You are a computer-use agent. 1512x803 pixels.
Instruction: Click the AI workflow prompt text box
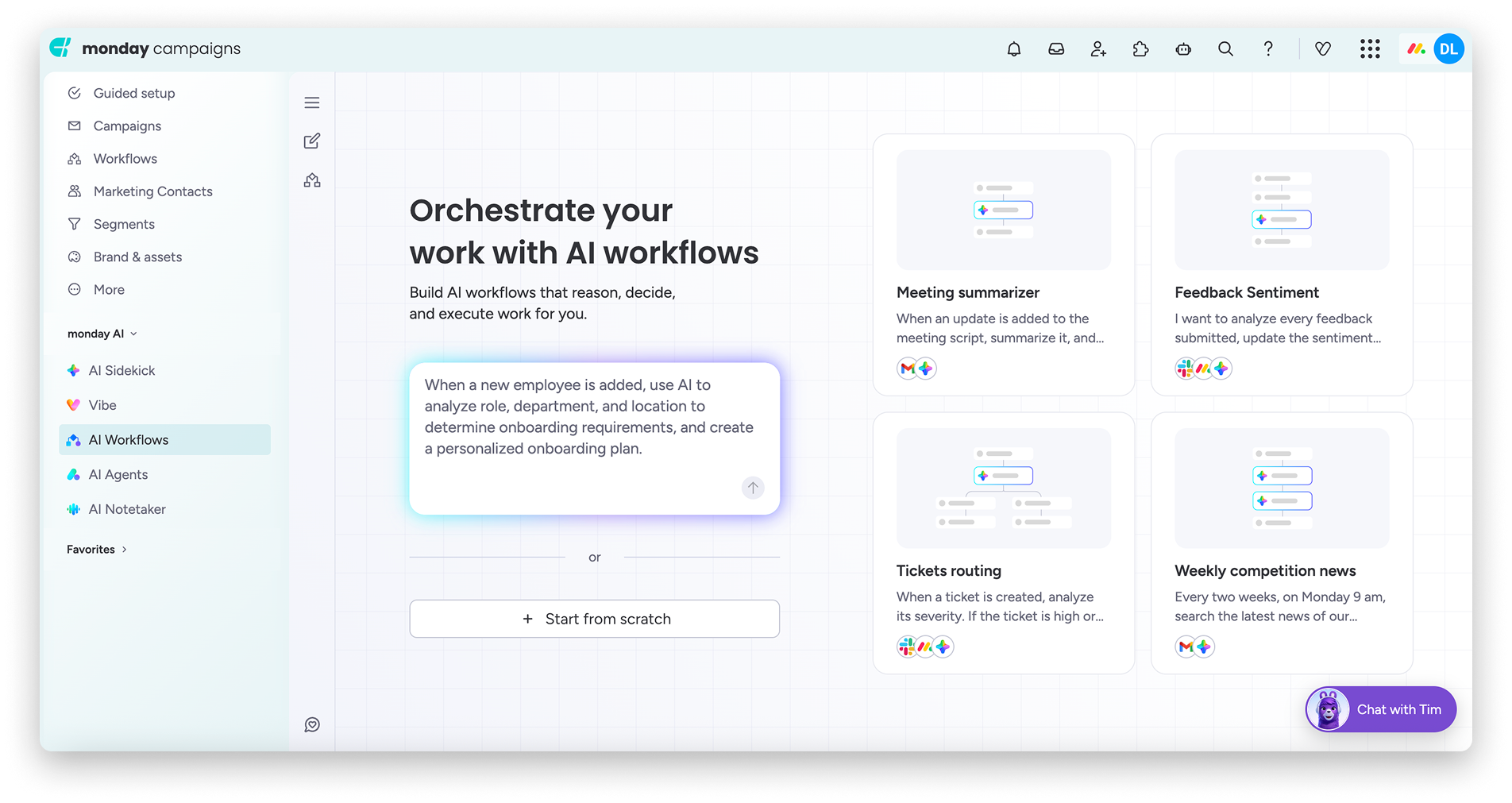coord(595,438)
